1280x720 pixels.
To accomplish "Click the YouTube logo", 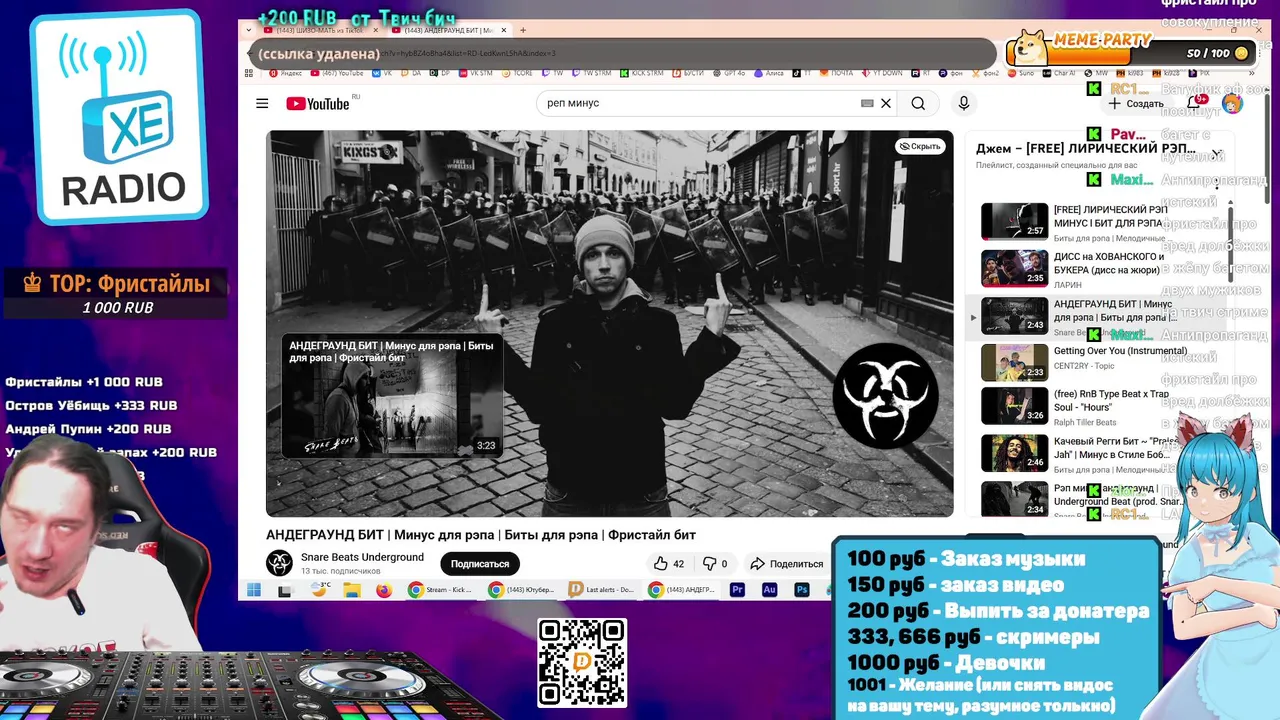I will coord(317,104).
